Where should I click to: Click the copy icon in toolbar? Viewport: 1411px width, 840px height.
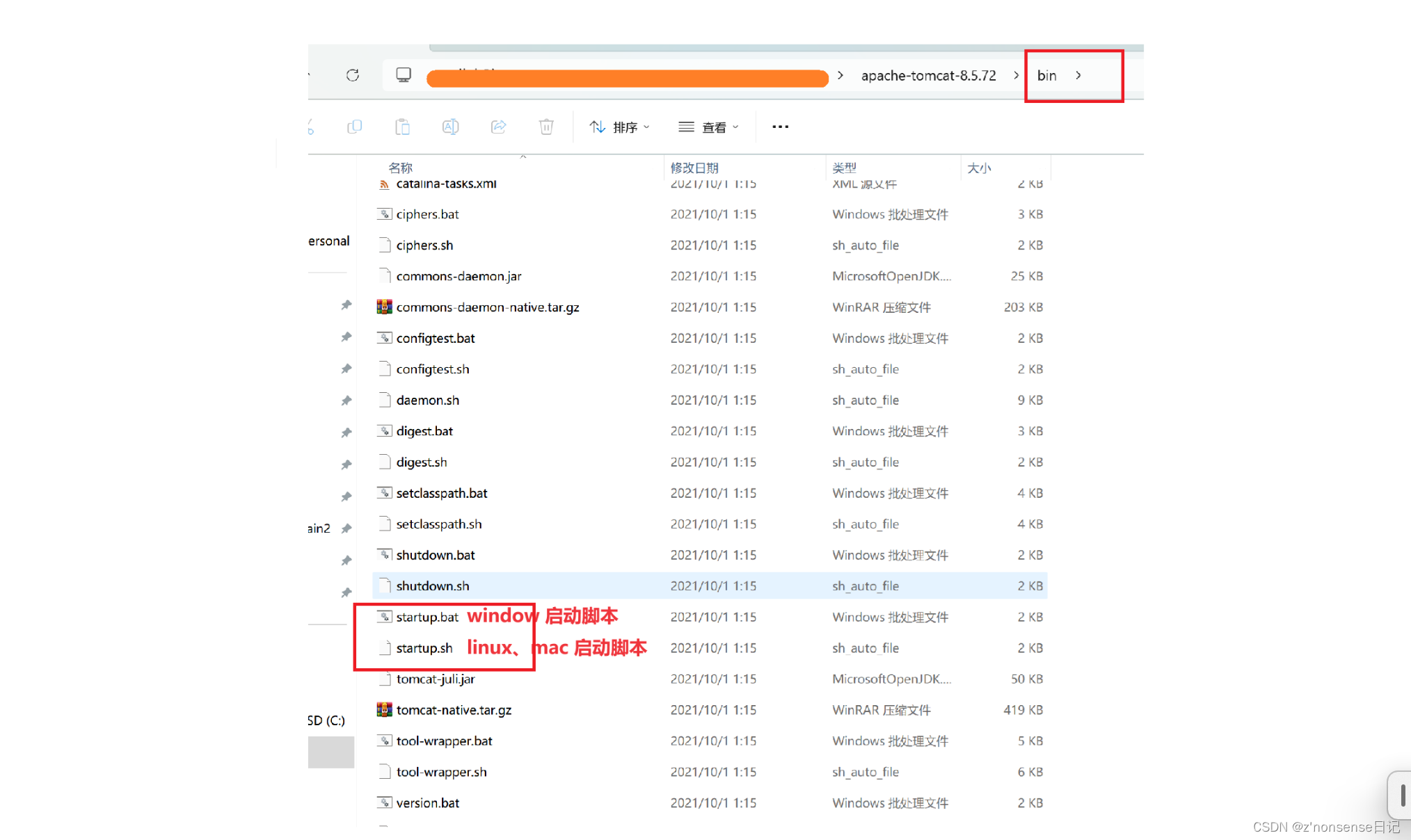pyautogui.click(x=355, y=127)
